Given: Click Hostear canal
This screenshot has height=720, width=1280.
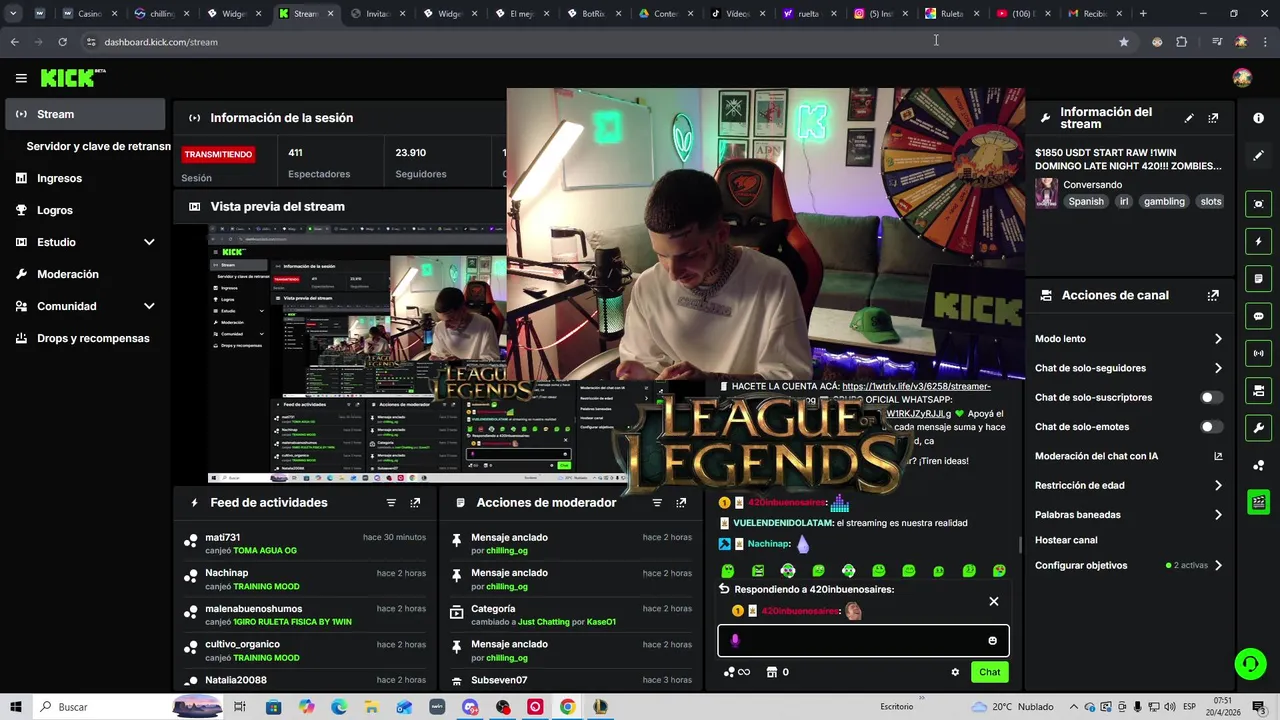Looking at the screenshot, I should point(1066,540).
